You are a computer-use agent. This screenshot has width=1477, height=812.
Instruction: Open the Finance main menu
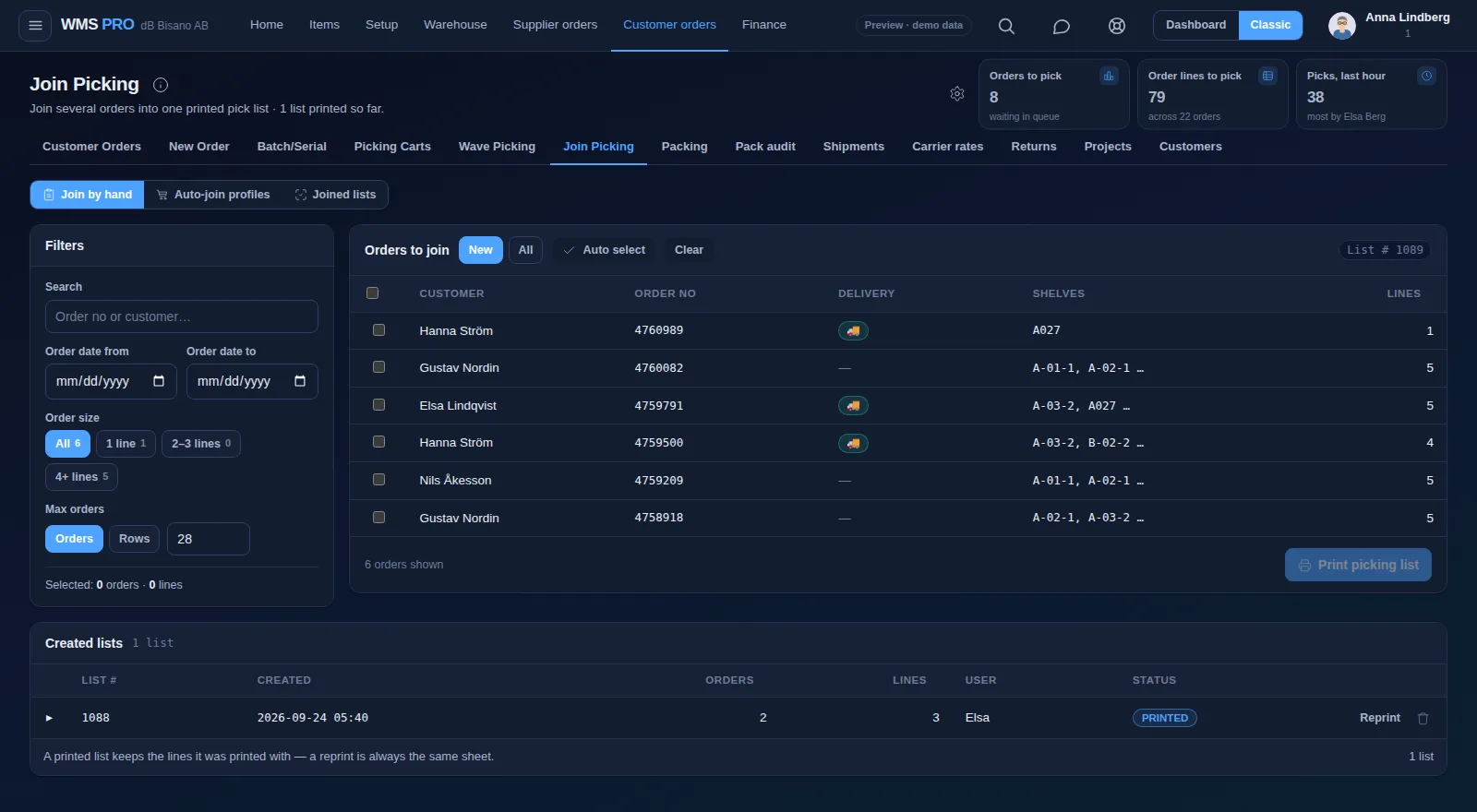click(764, 25)
